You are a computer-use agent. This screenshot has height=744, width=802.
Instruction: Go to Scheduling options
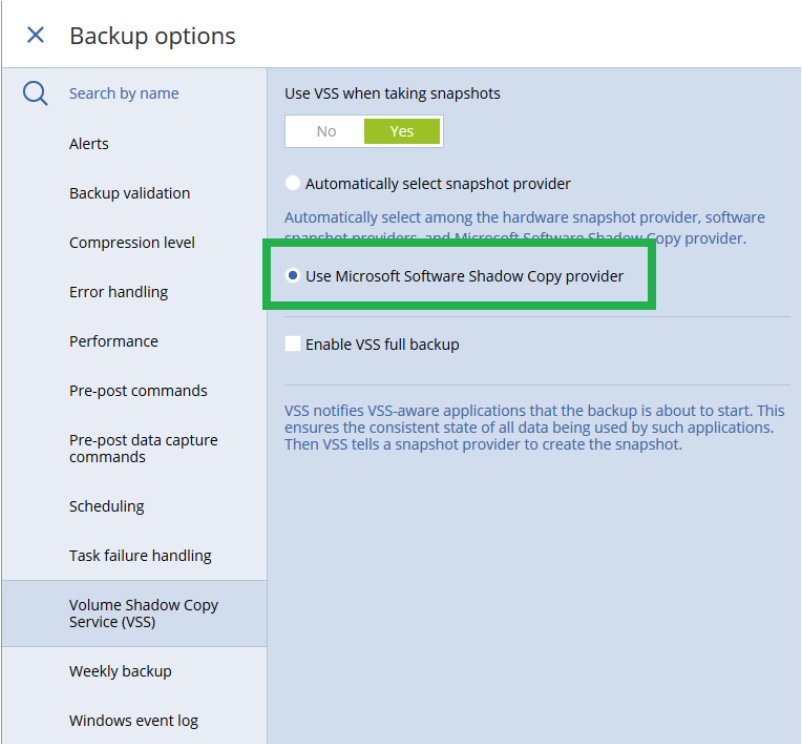pos(106,506)
